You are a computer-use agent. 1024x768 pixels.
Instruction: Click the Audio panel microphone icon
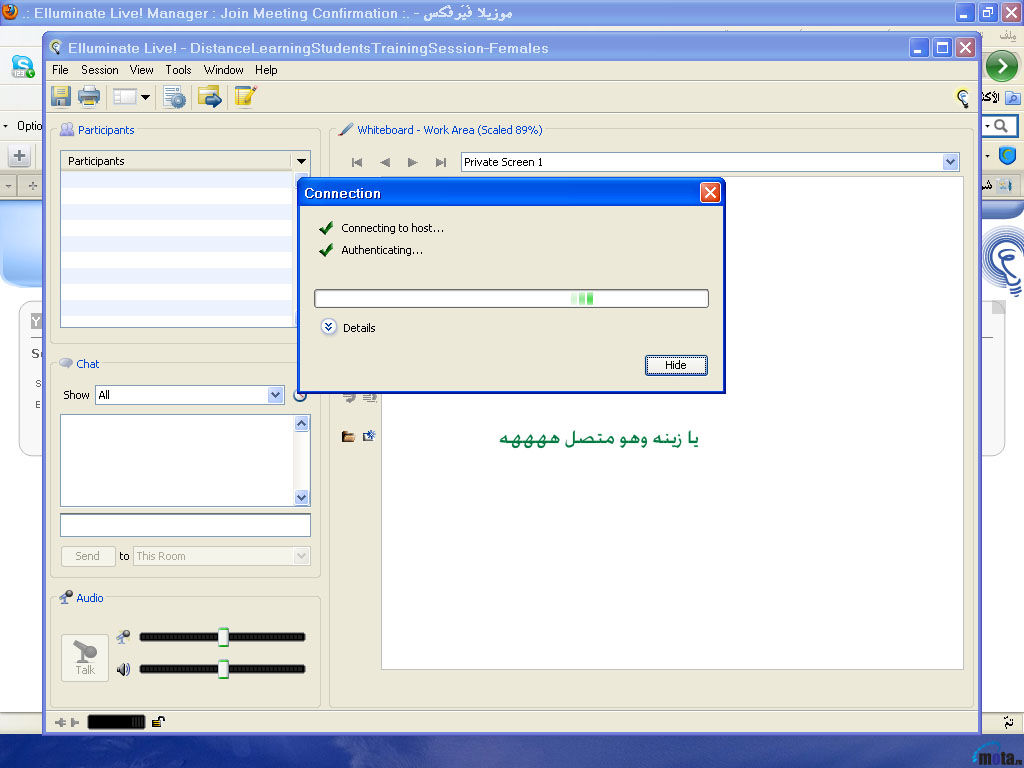pos(66,597)
